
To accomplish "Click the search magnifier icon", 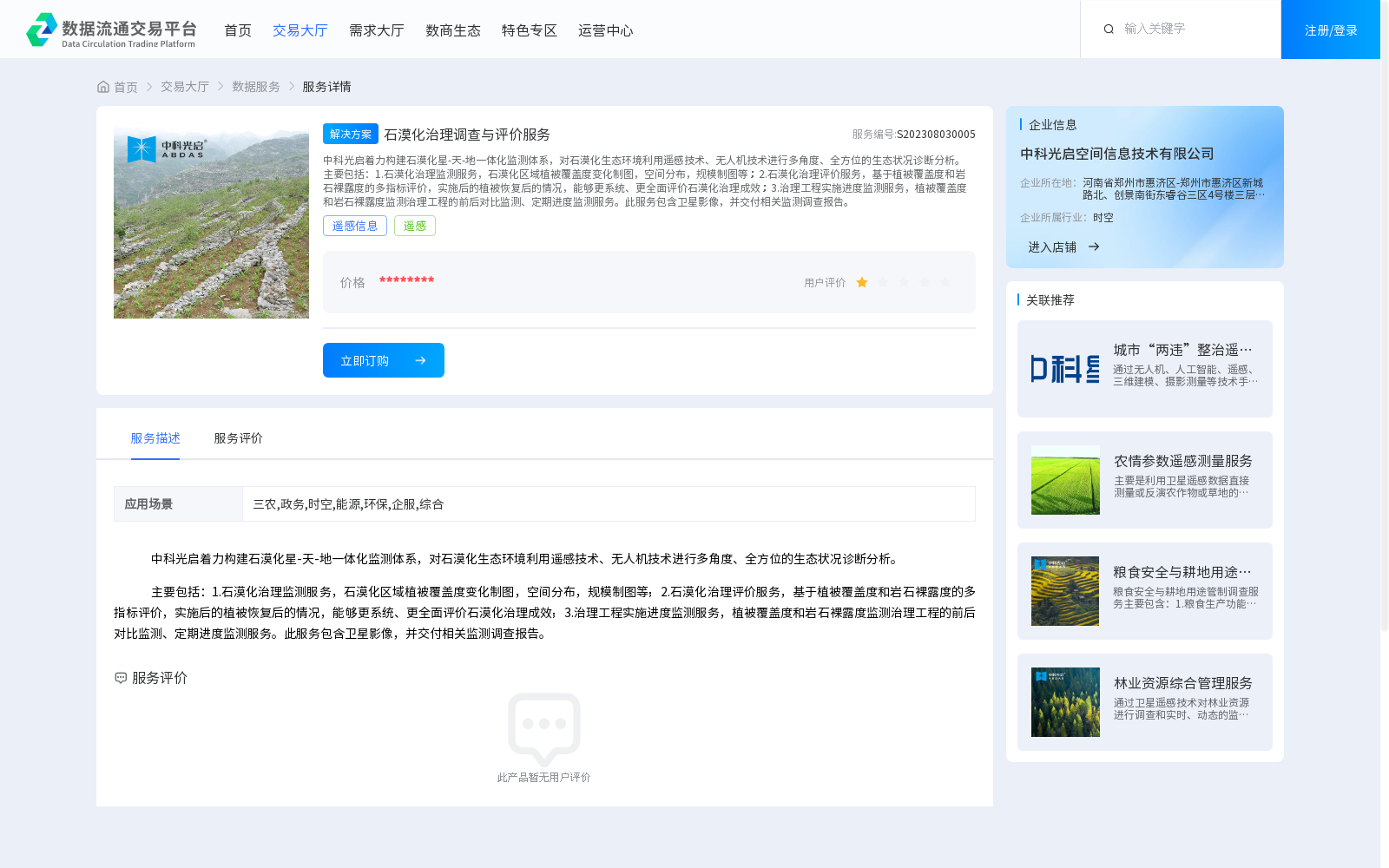I will 1109,30.
